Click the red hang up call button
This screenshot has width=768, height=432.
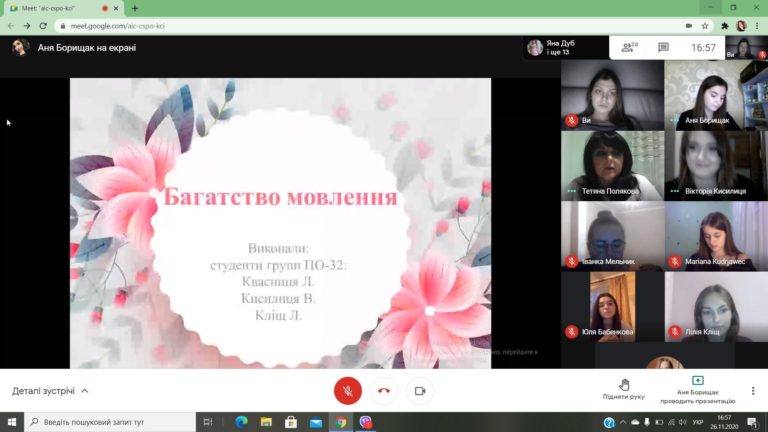(384, 391)
